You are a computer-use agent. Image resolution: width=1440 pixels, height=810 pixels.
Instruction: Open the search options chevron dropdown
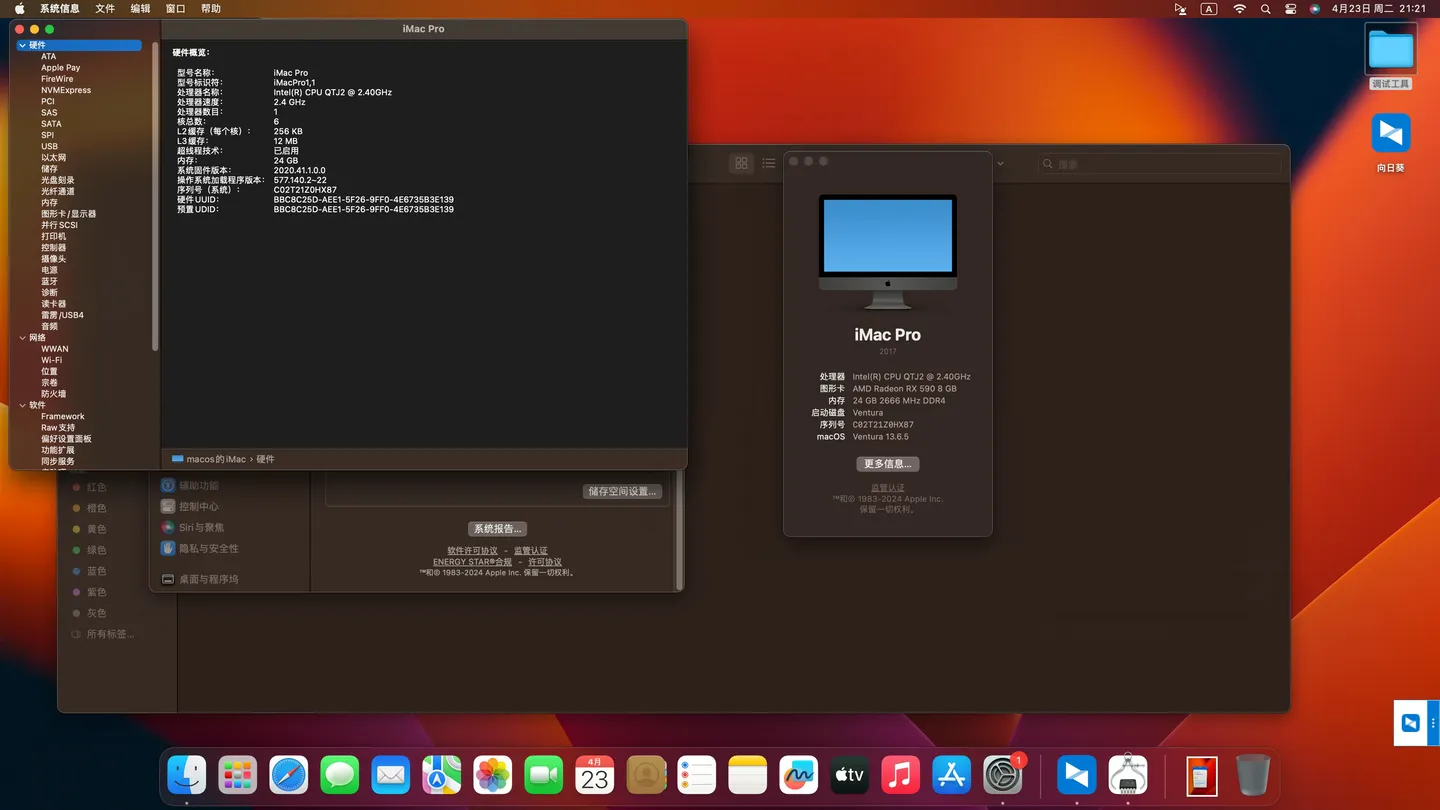point(999,163)
